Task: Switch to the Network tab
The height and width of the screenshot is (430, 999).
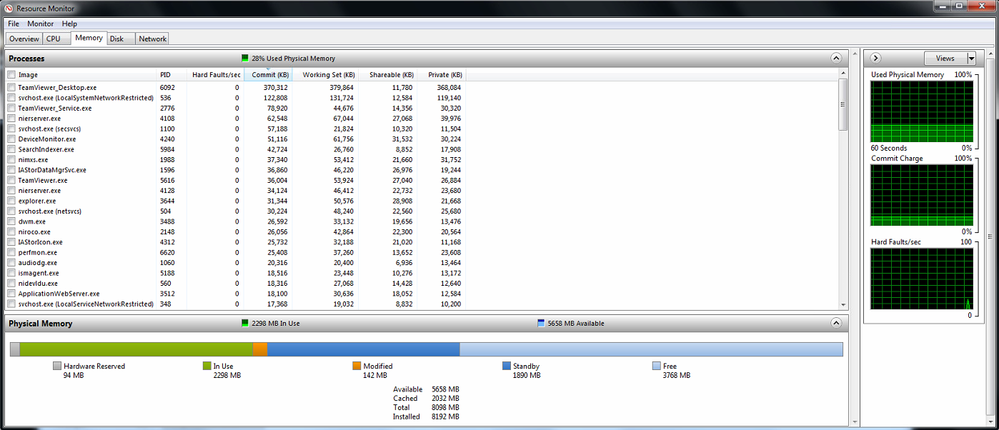Action: click(152, 39)
